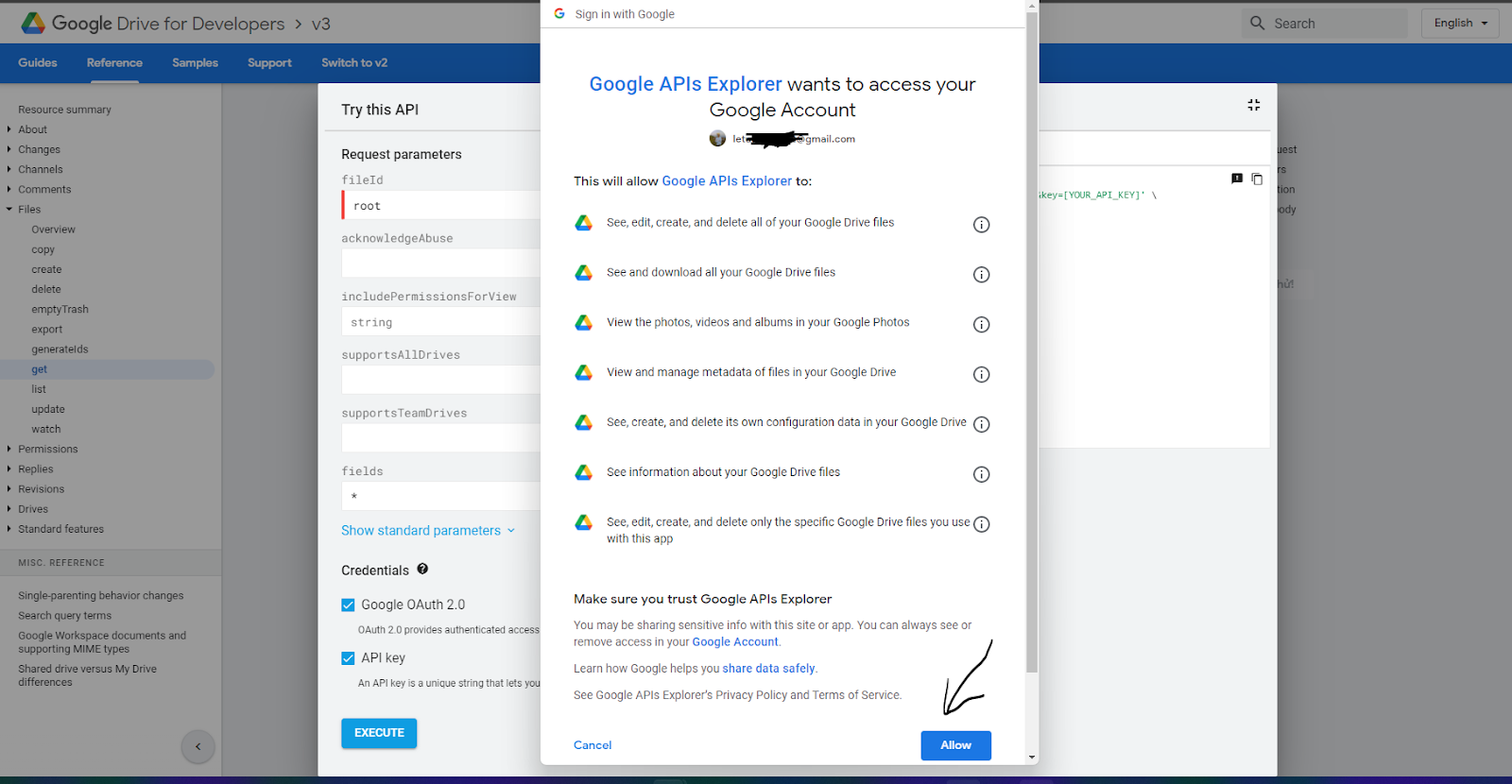Click Cancel in the sign-in dialog
The image size is (1512, 784).
pyautogui.click(x=593, y=745)
